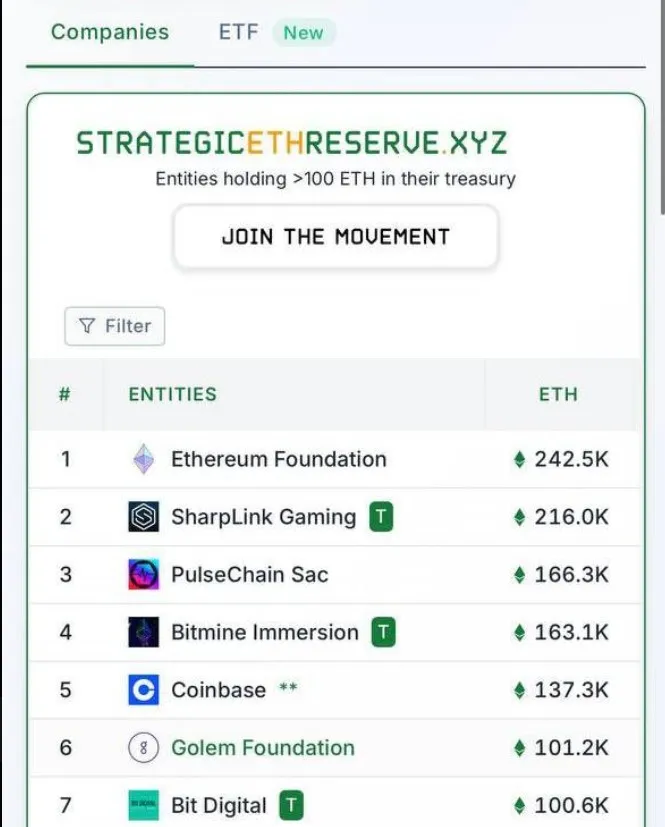
Task: Select the Golem Foundation circular logo
Action: click(x=142, y=747)
